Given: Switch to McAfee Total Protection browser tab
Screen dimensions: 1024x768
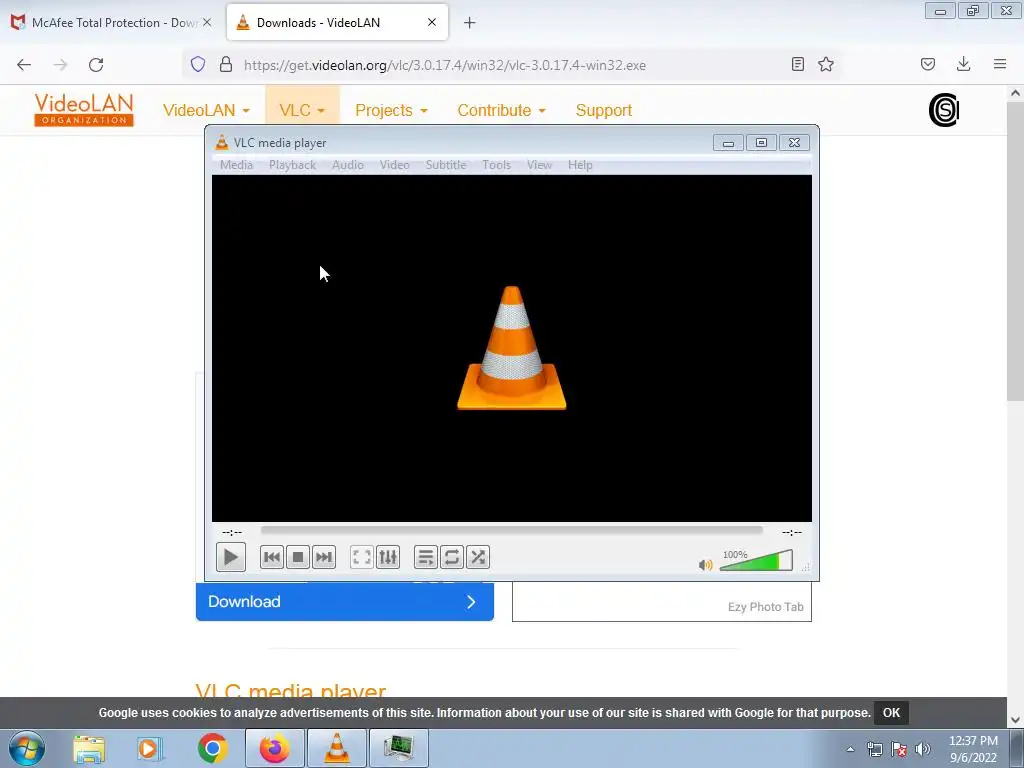Looking at the screenshot, I should pos(111,23).
